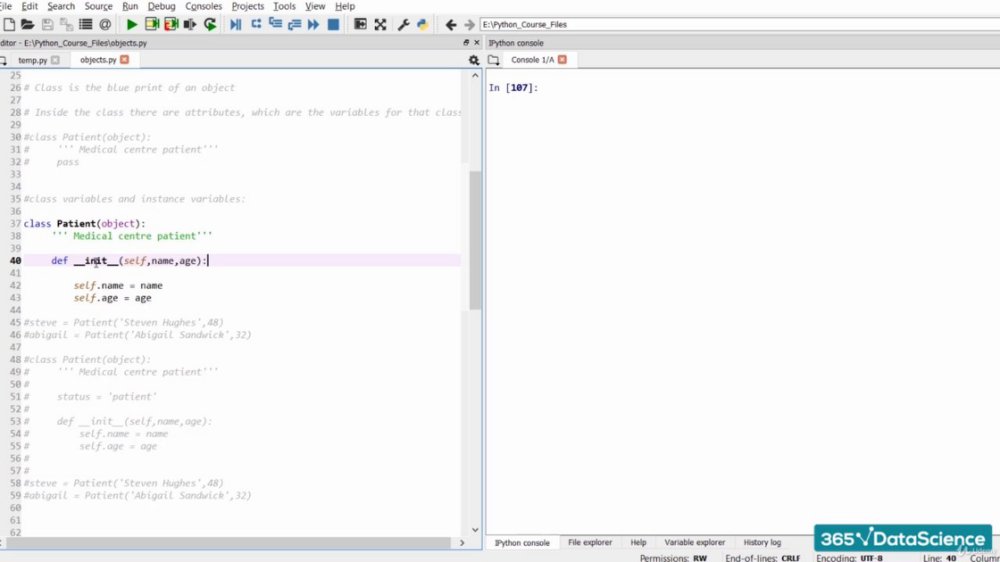1000x562 pixels.
Task: Open the History log tab
Action: coord(762,542)
